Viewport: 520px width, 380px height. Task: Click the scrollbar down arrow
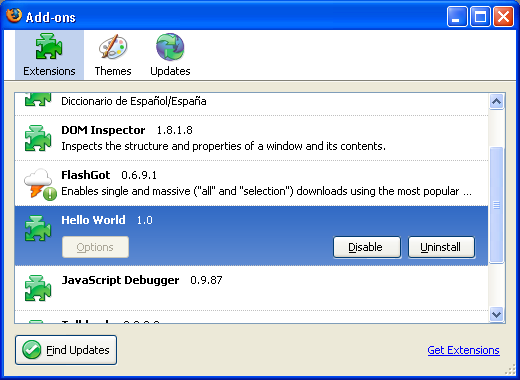(x=497, y=314)
